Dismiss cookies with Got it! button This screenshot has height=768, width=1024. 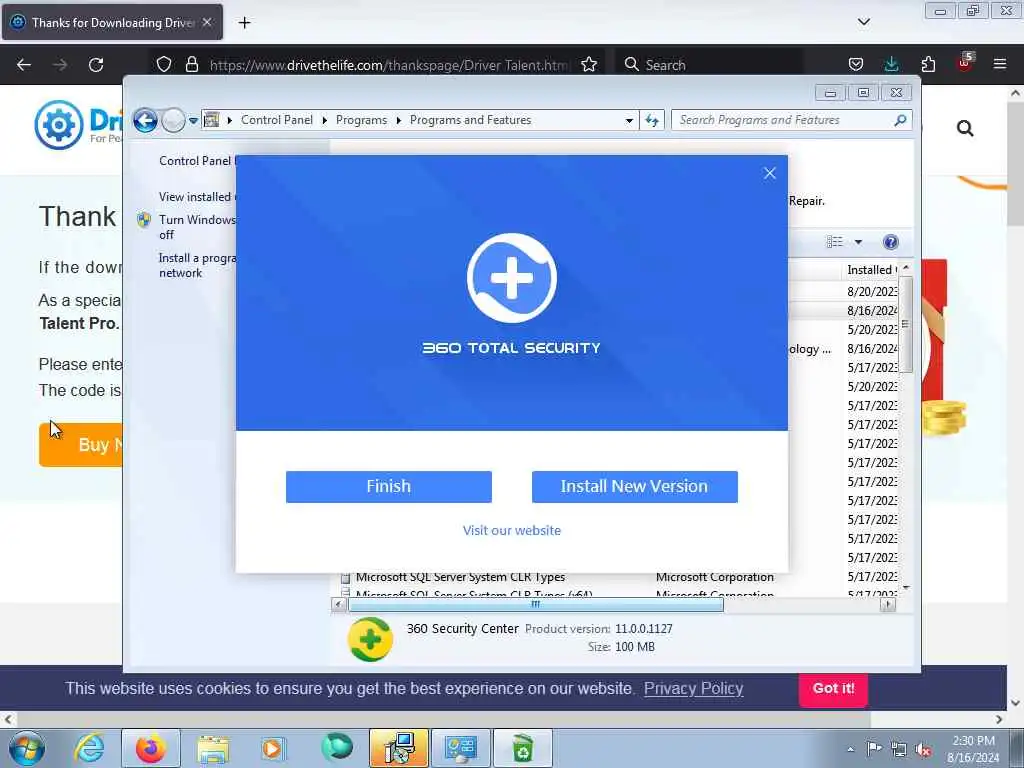[833, 689]
